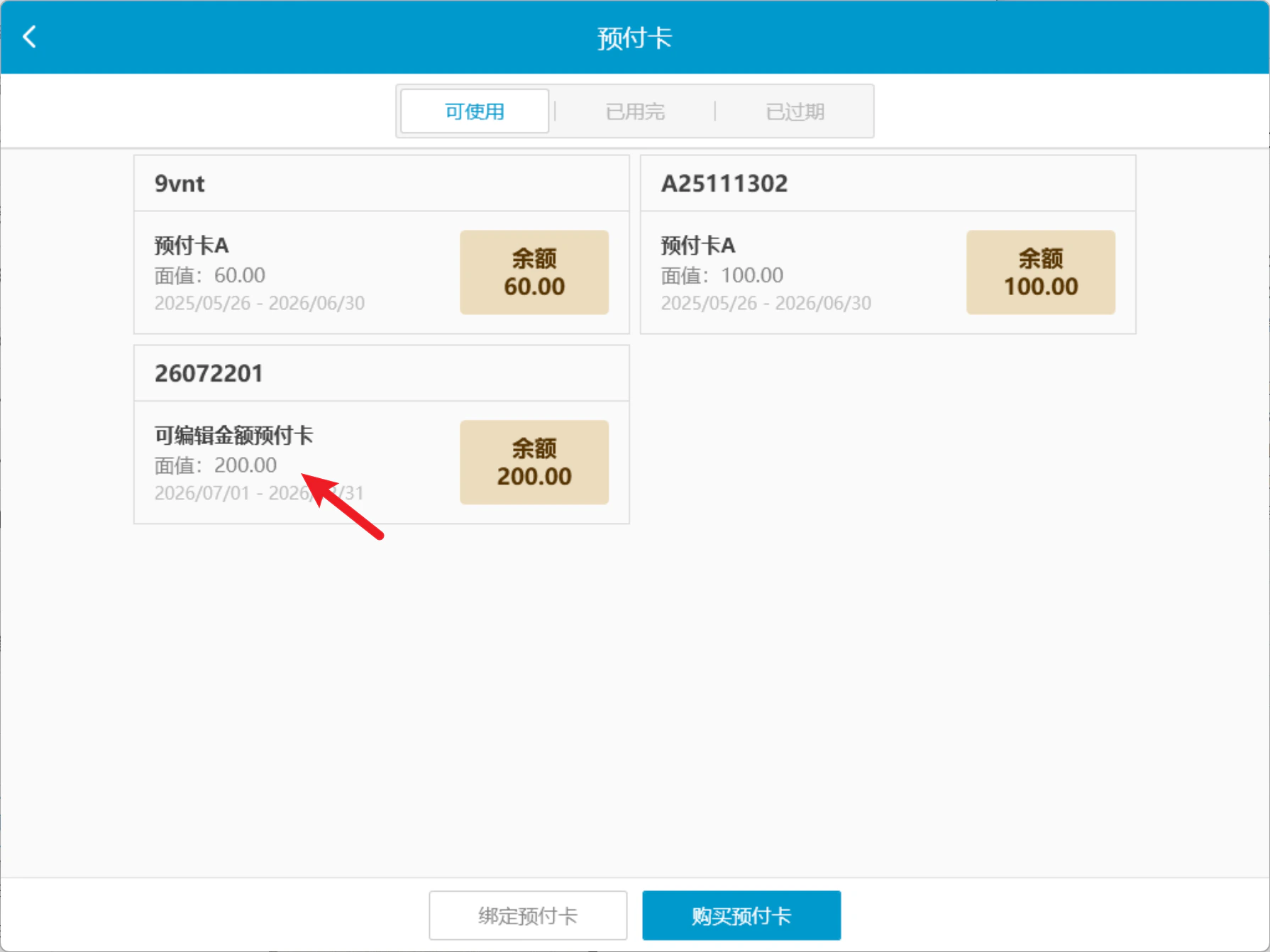Select the 60.00 余额 balance badge
The height and width of the screenshot is (952, 1270).
534,272
